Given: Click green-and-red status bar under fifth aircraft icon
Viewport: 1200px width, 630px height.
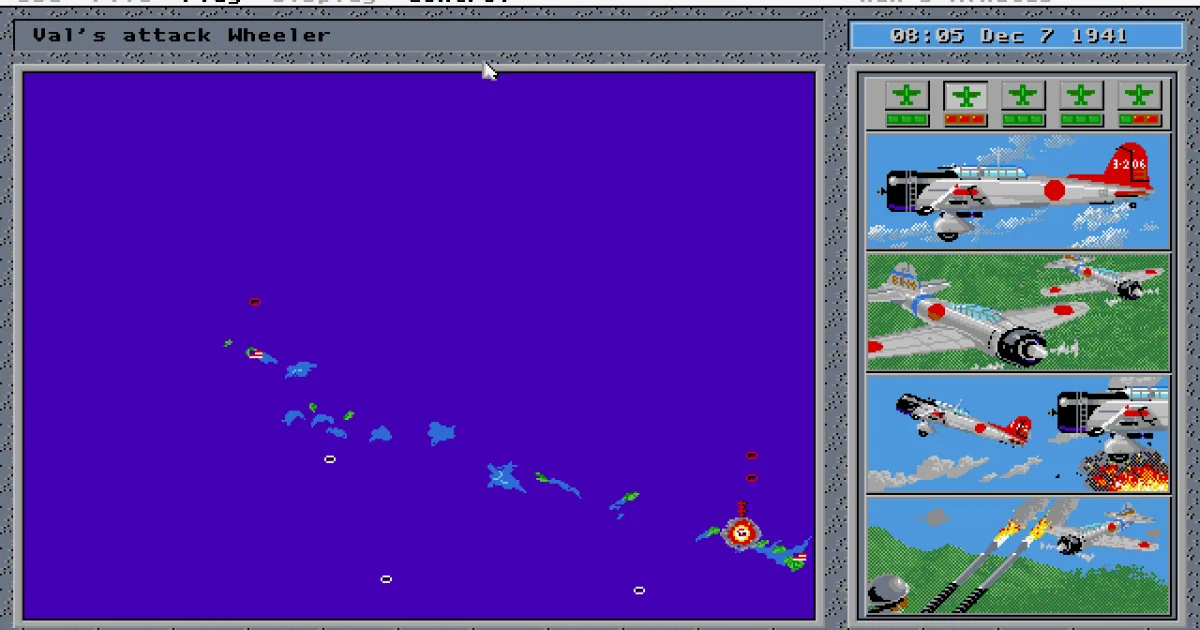Looking at the screenshot, I should tap(1138, 120).
